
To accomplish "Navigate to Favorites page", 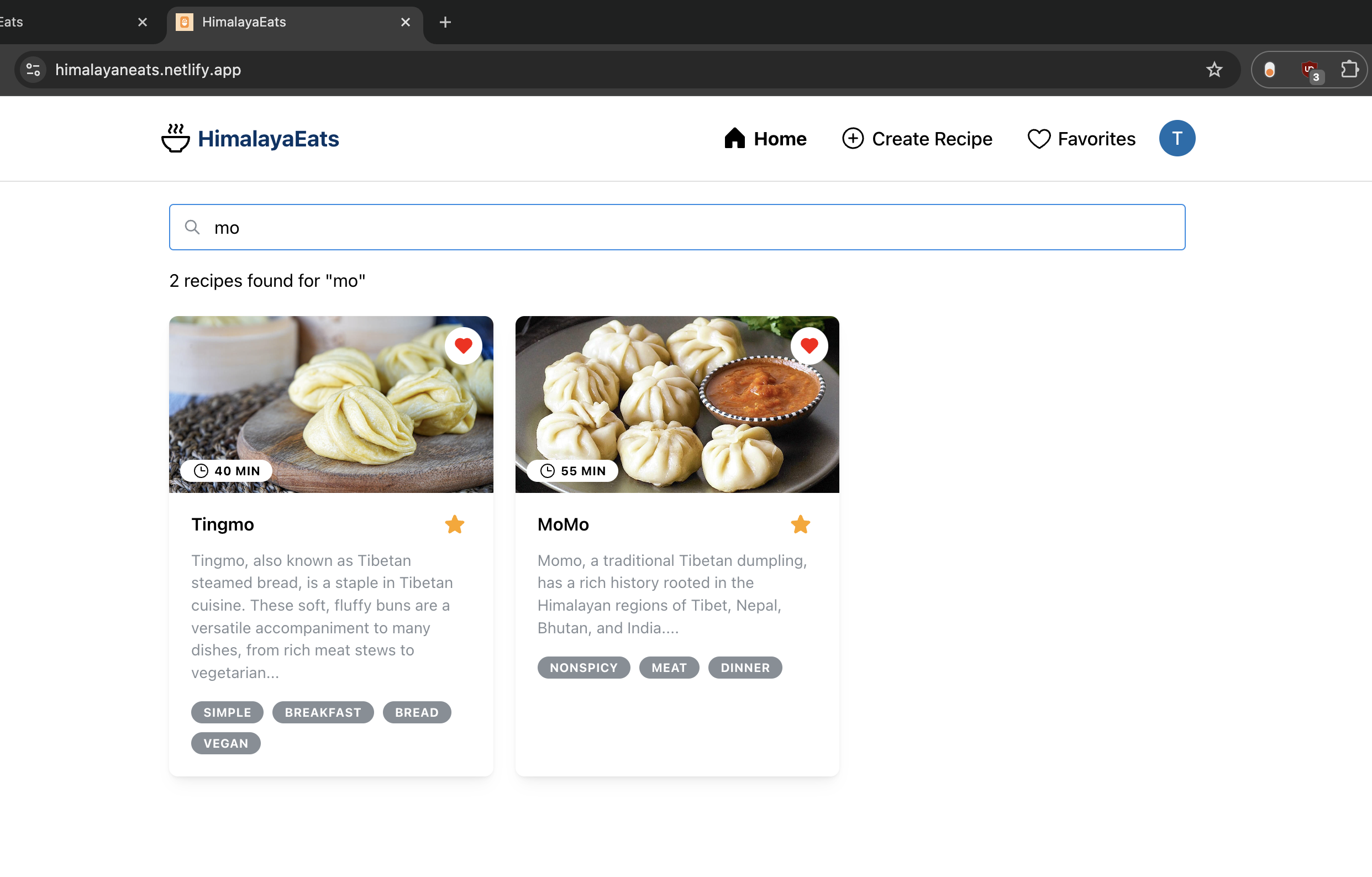I will [1081, 139].
